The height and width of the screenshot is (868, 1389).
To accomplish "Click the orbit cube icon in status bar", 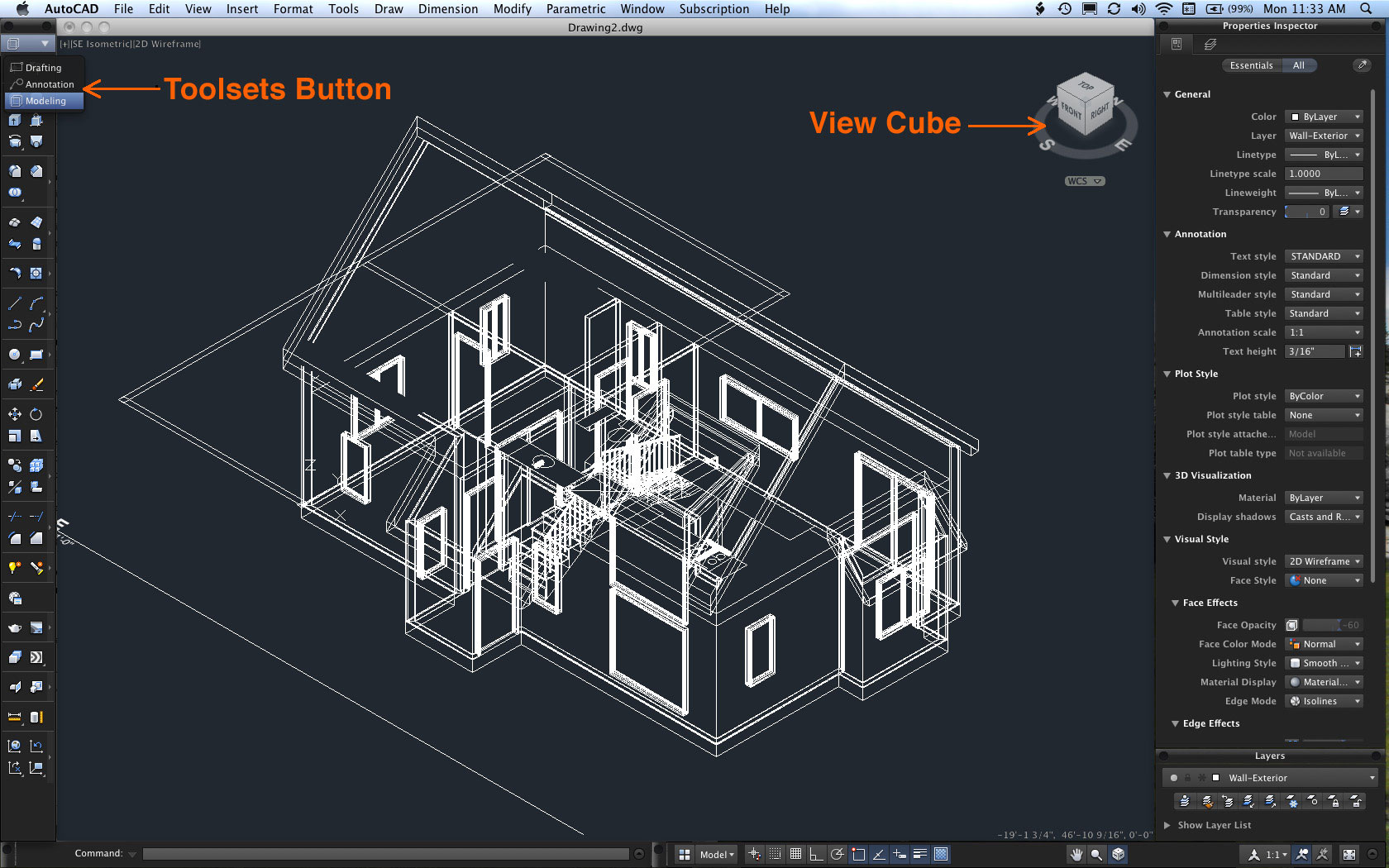I will (1117, 854).
